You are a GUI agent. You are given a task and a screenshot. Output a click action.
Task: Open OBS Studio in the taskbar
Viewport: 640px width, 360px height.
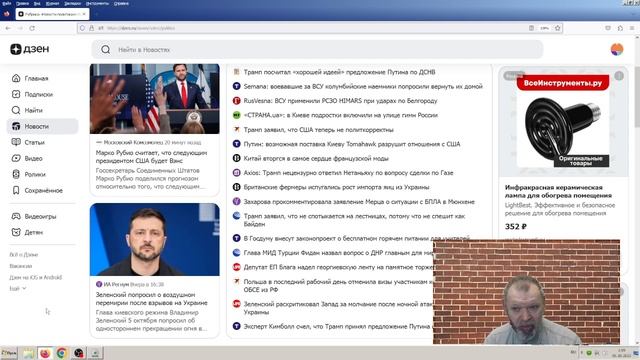pos(79,353)
